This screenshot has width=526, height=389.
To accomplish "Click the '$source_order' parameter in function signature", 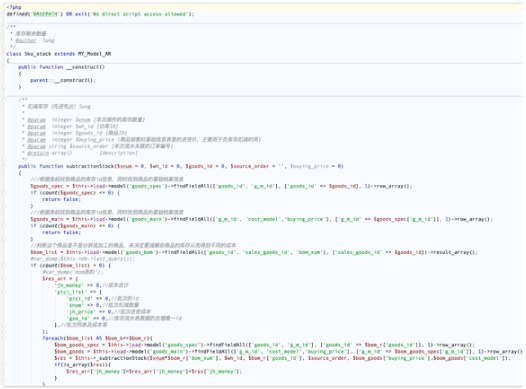I will (249, 166).
